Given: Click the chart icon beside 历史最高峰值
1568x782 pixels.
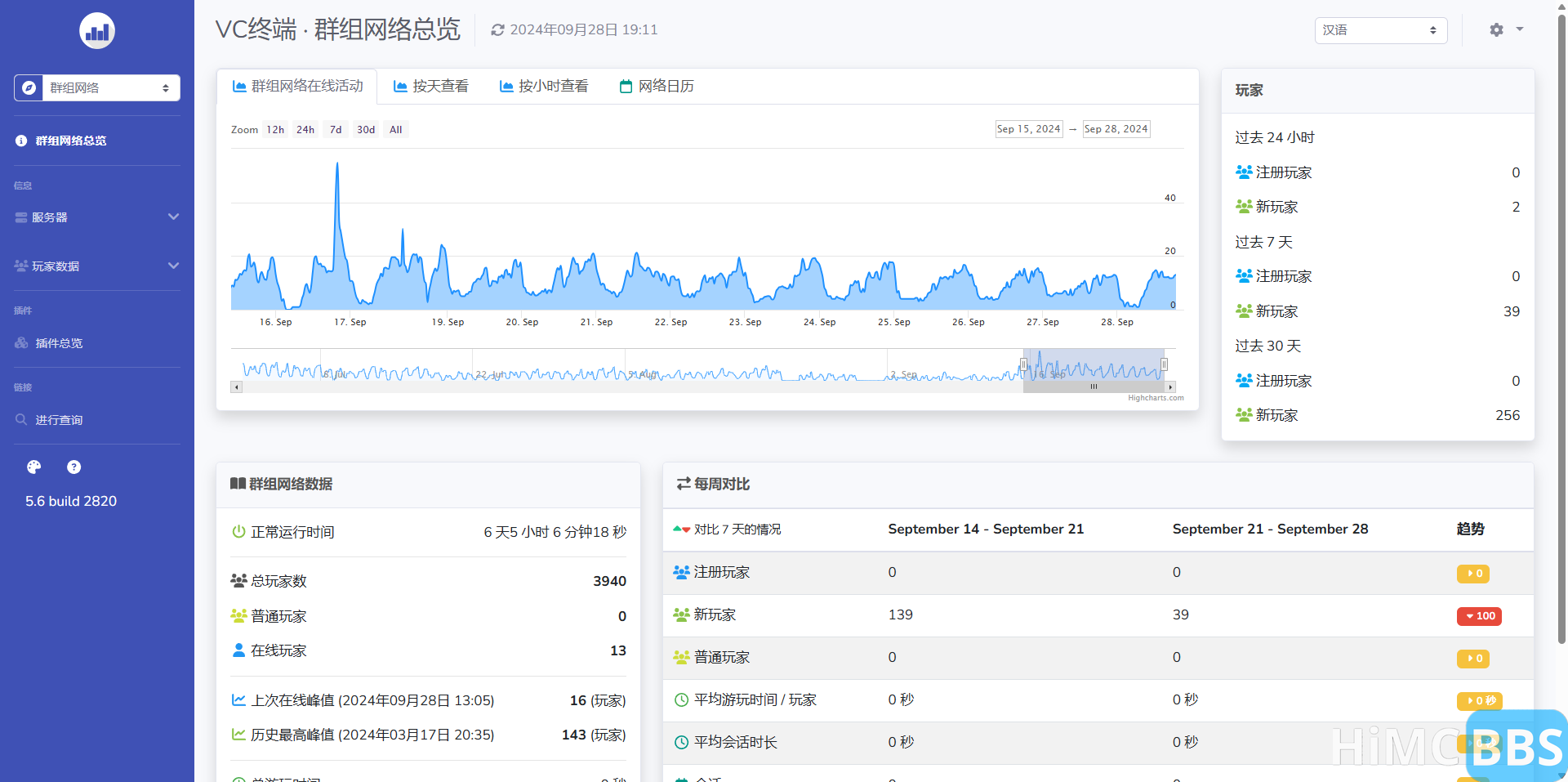Looking at the screenshot, I should click(238, 735).
